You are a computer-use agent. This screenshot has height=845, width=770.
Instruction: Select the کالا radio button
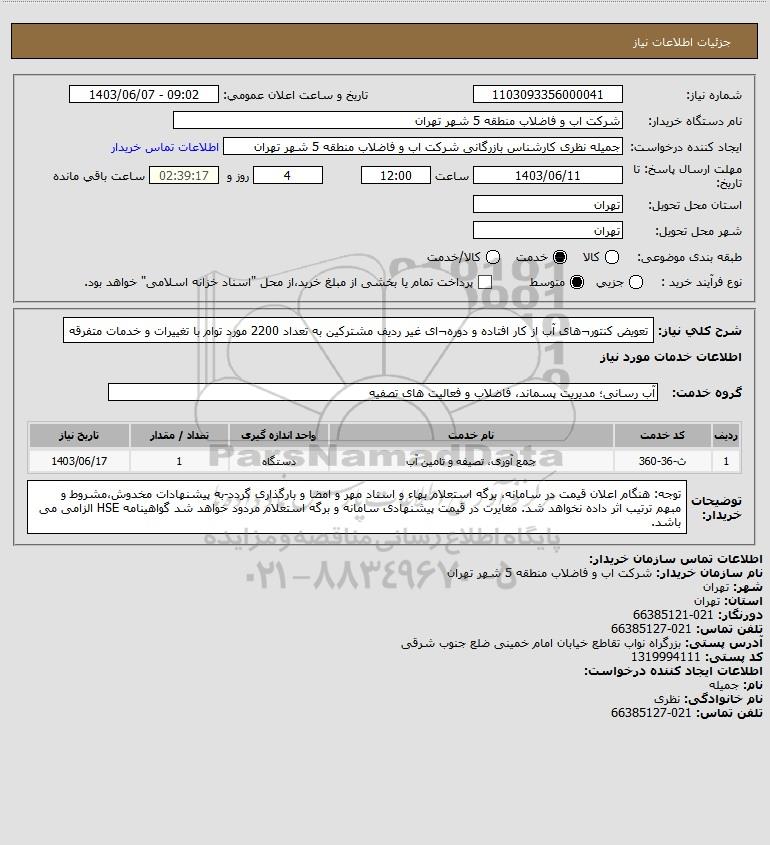tap(612, 257)
